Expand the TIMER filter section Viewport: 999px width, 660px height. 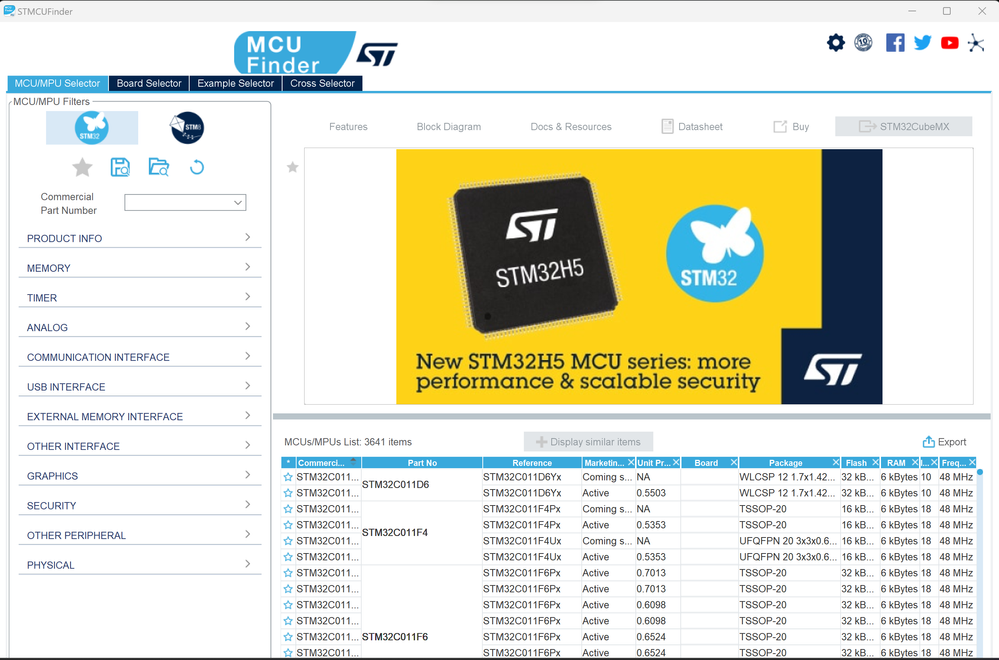click(140, 298)
